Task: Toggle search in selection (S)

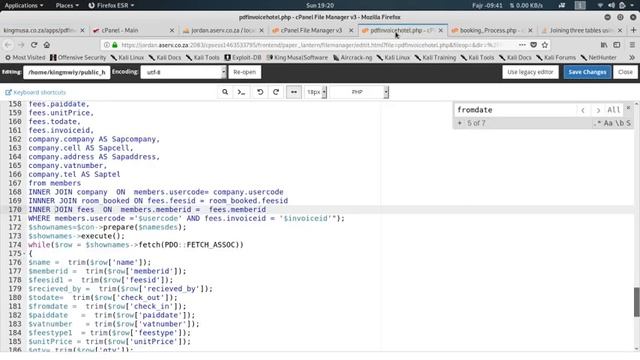Action: (x=628, y=123)
